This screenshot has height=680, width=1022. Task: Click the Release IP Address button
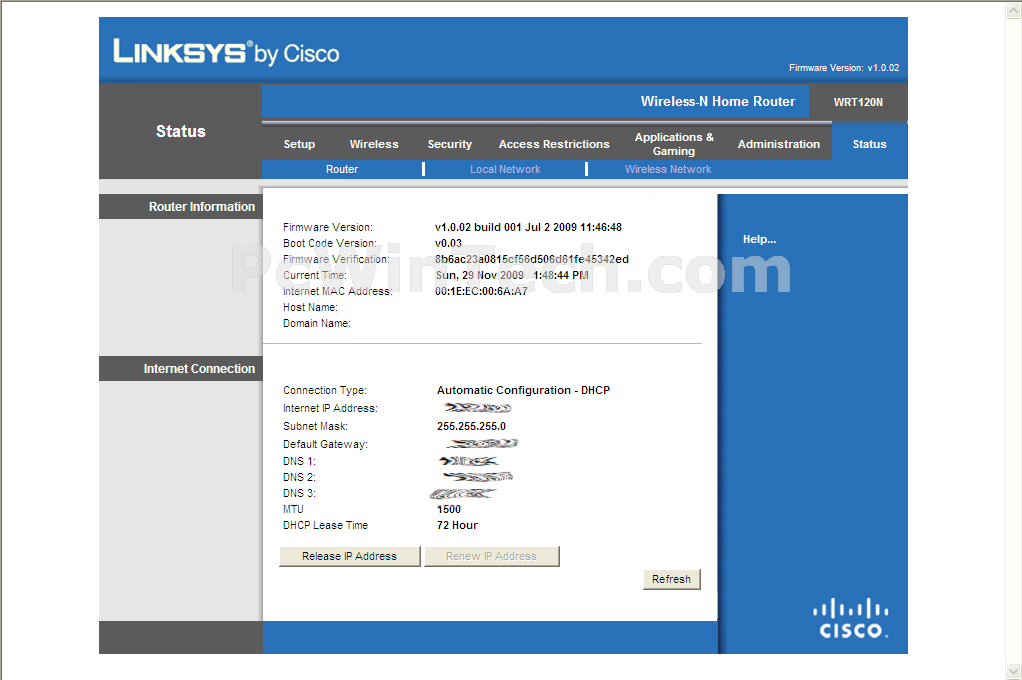coord(349,556)
